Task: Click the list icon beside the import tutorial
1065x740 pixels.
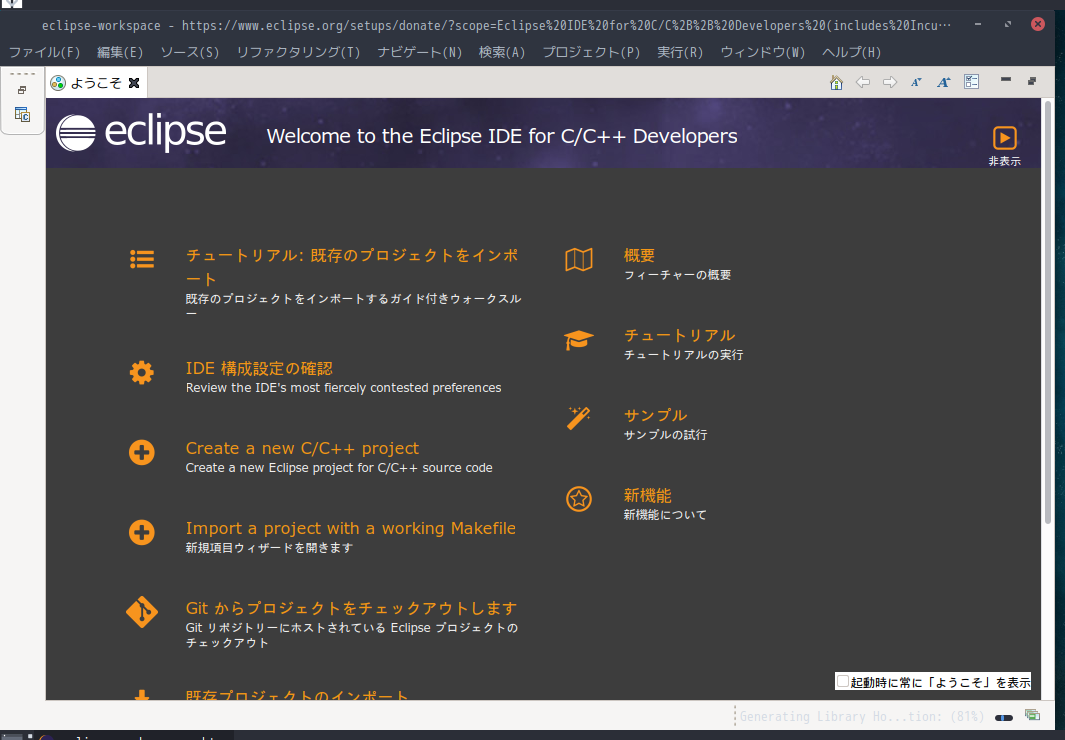Action: coord(142,259)
